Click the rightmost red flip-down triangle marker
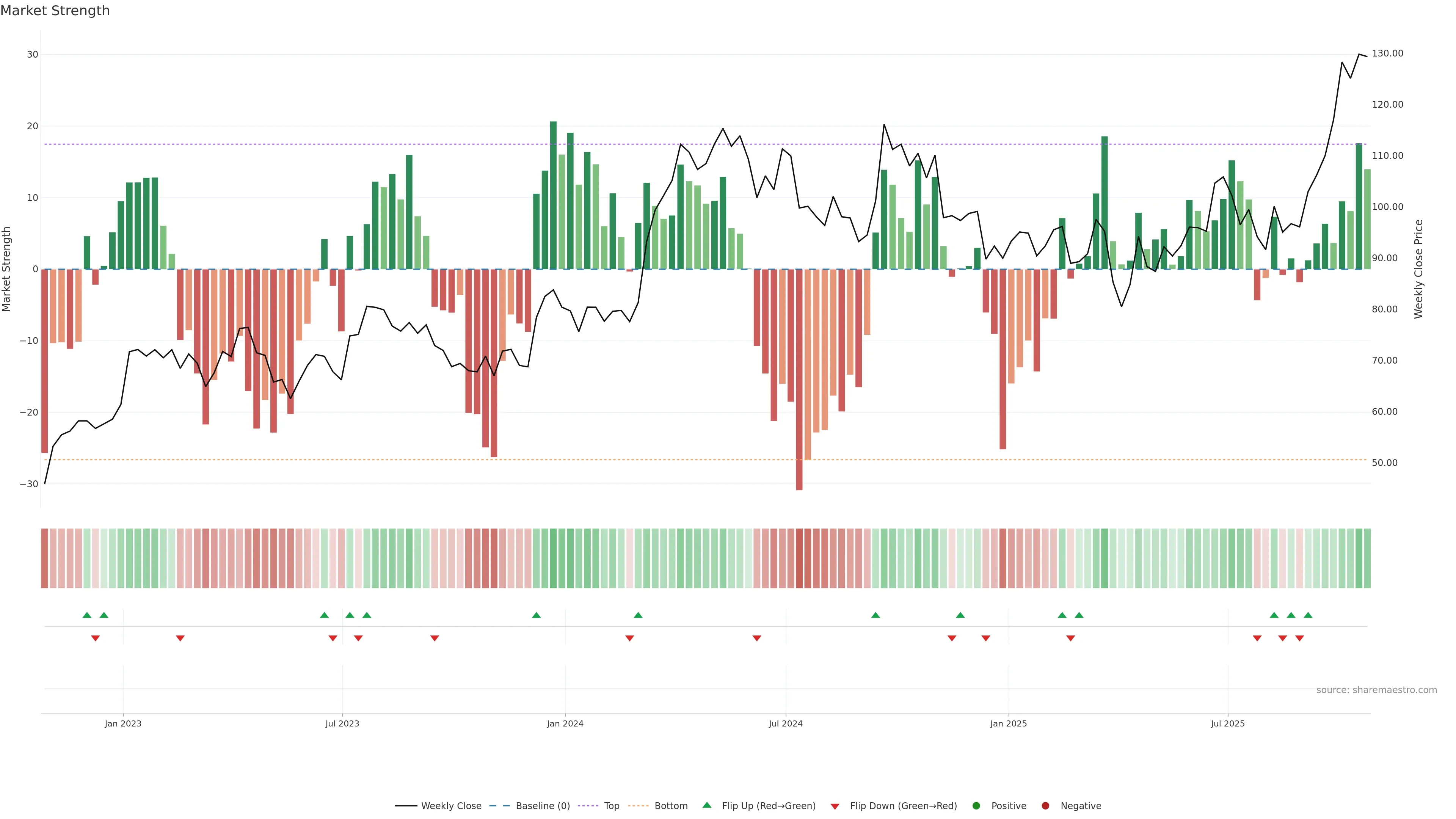The height and width of the screenshot is (819, 1456). coord(1299,638)
